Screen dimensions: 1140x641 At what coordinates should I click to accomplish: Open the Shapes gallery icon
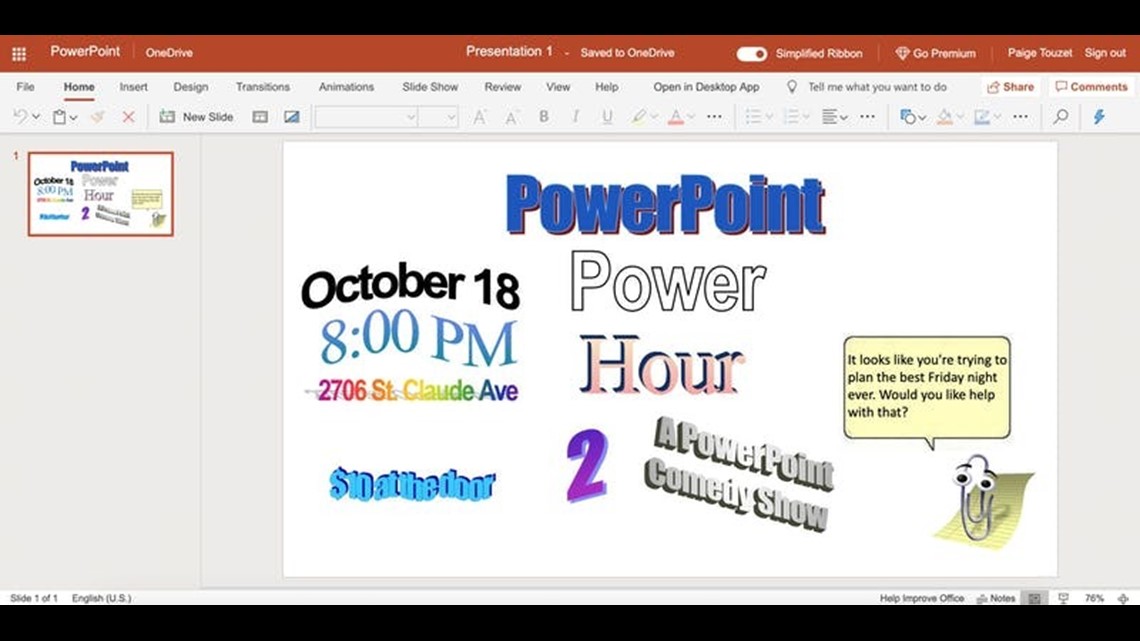tap(907, 116)
